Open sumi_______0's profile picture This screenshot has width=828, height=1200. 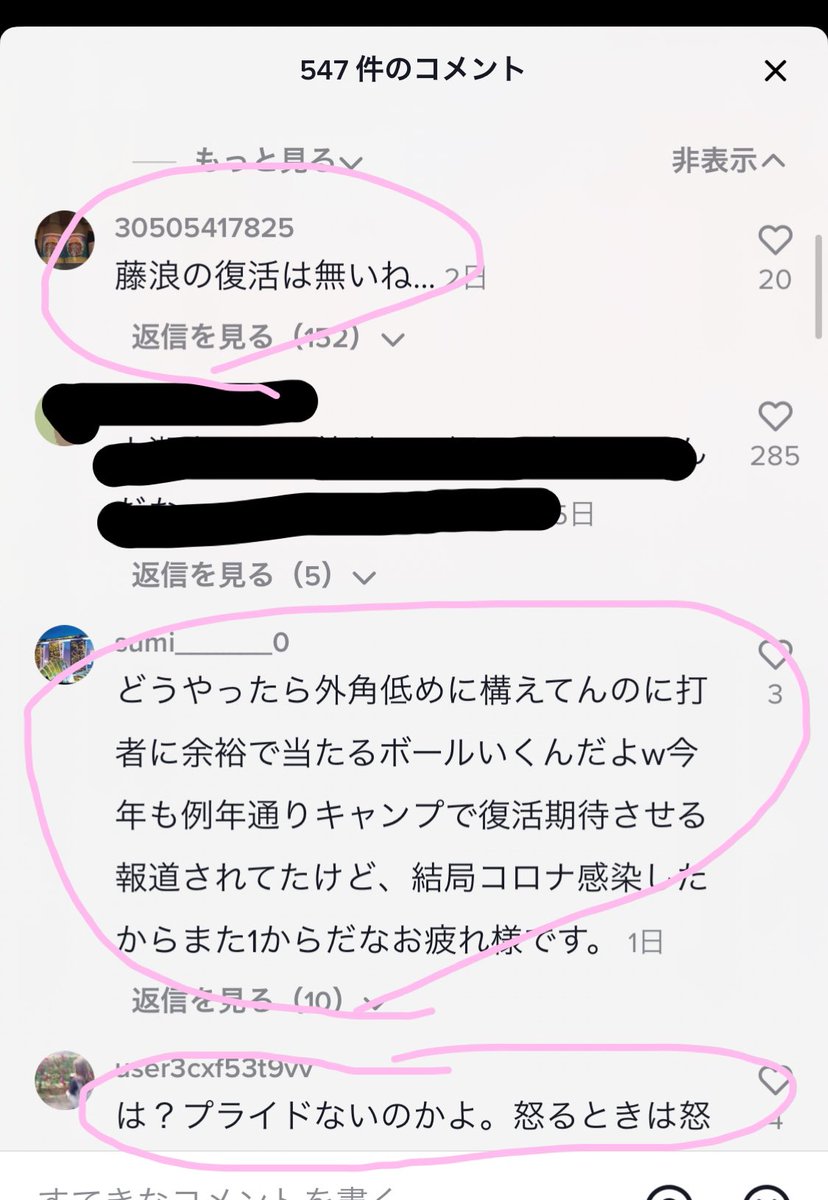[65, 655]
